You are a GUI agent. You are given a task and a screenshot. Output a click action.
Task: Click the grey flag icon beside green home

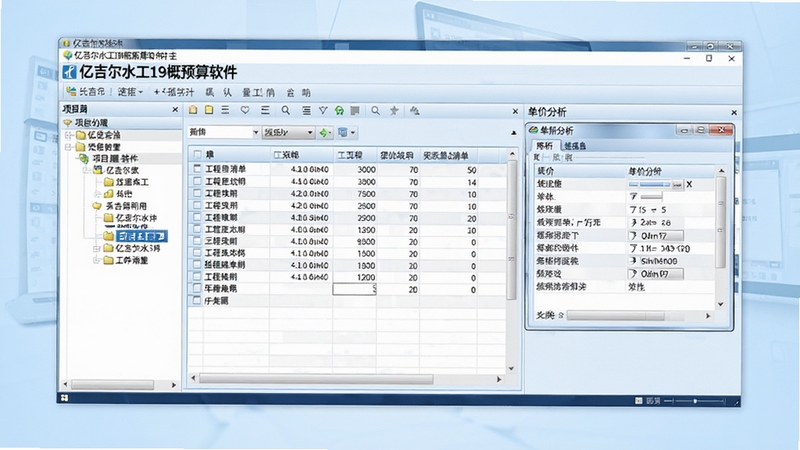coord(355,110)
